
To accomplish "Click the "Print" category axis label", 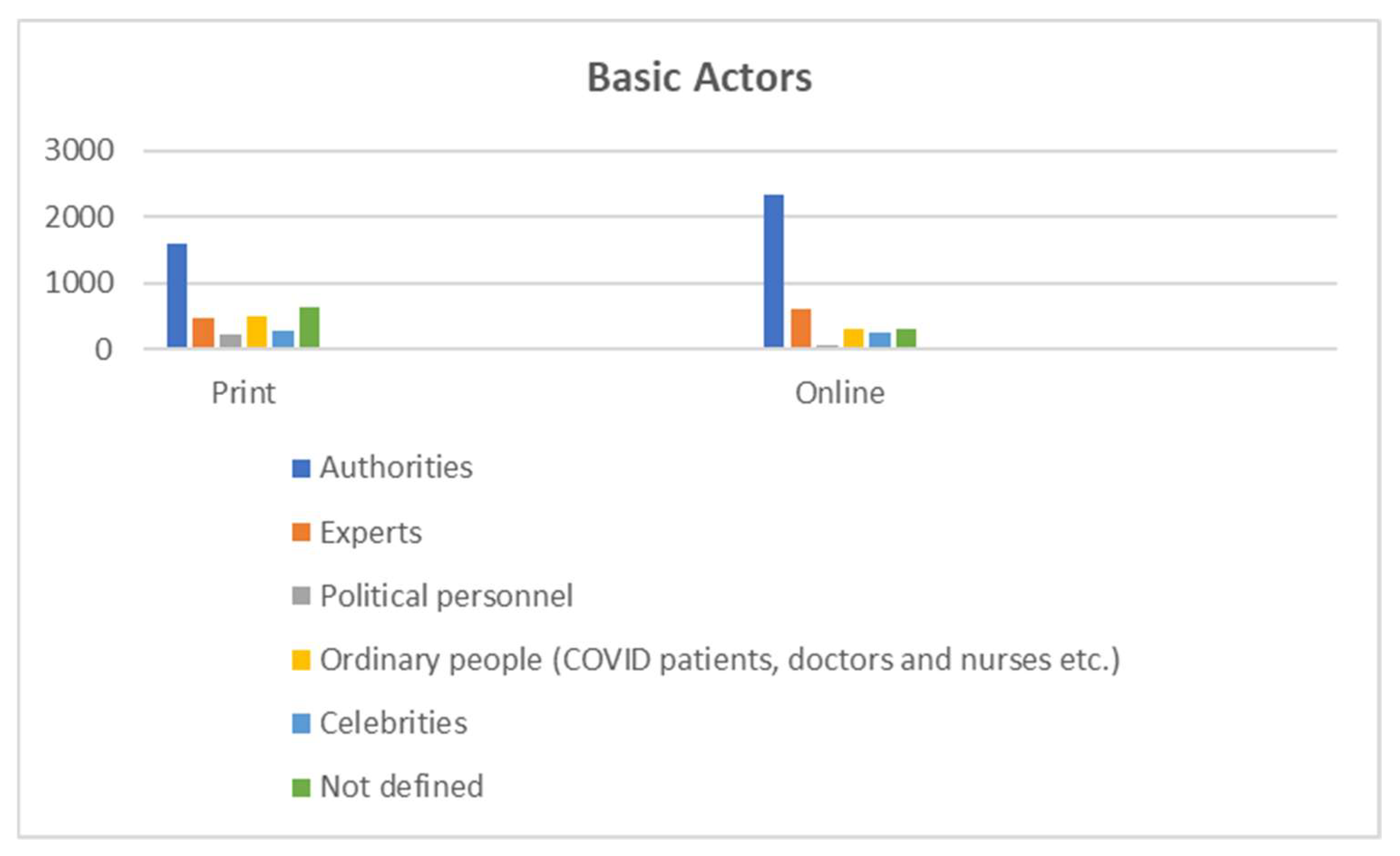I will point(243,393).
